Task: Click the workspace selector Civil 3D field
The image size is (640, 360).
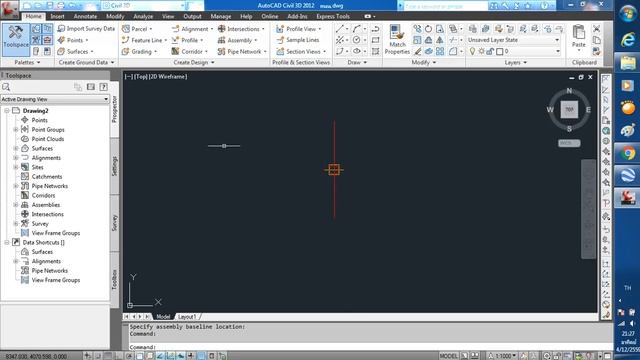Action: pos(143,6)
